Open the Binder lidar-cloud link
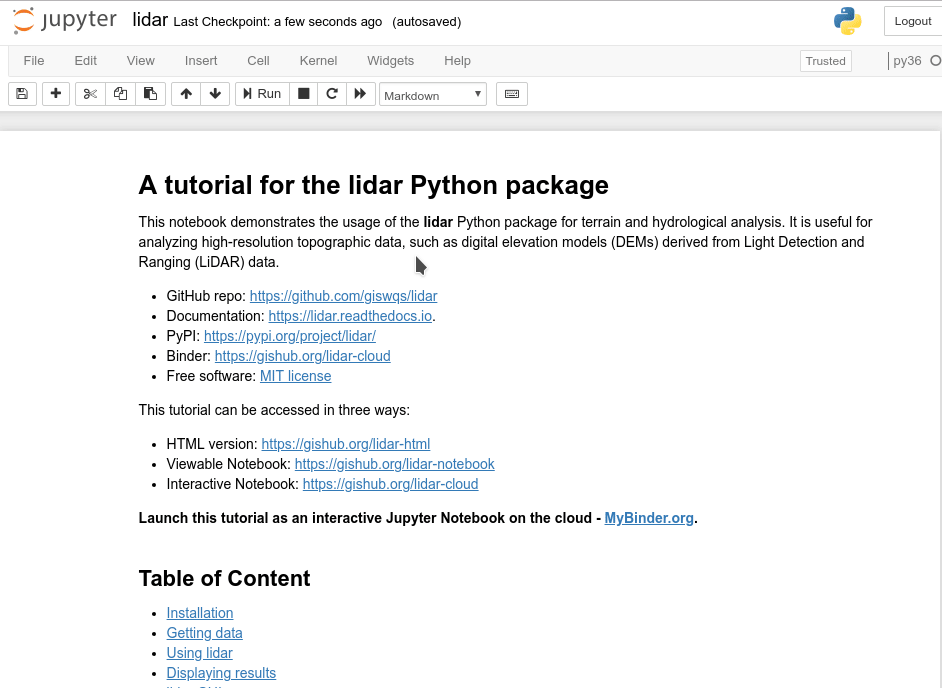Image resolution: width=942 pixels, height=688 pixels. click(x=303, y=356)
